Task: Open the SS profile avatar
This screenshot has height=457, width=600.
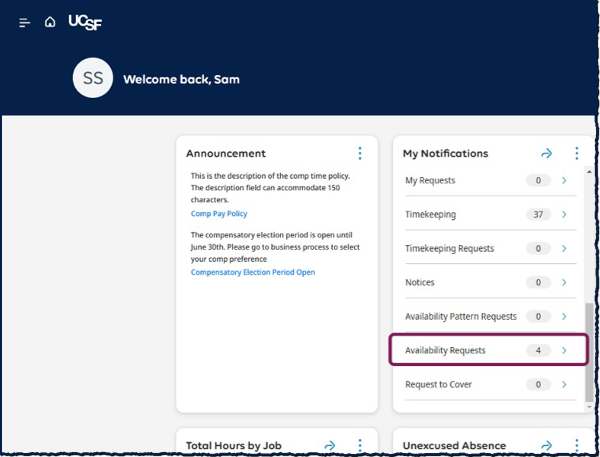Action: coord(93,78)
